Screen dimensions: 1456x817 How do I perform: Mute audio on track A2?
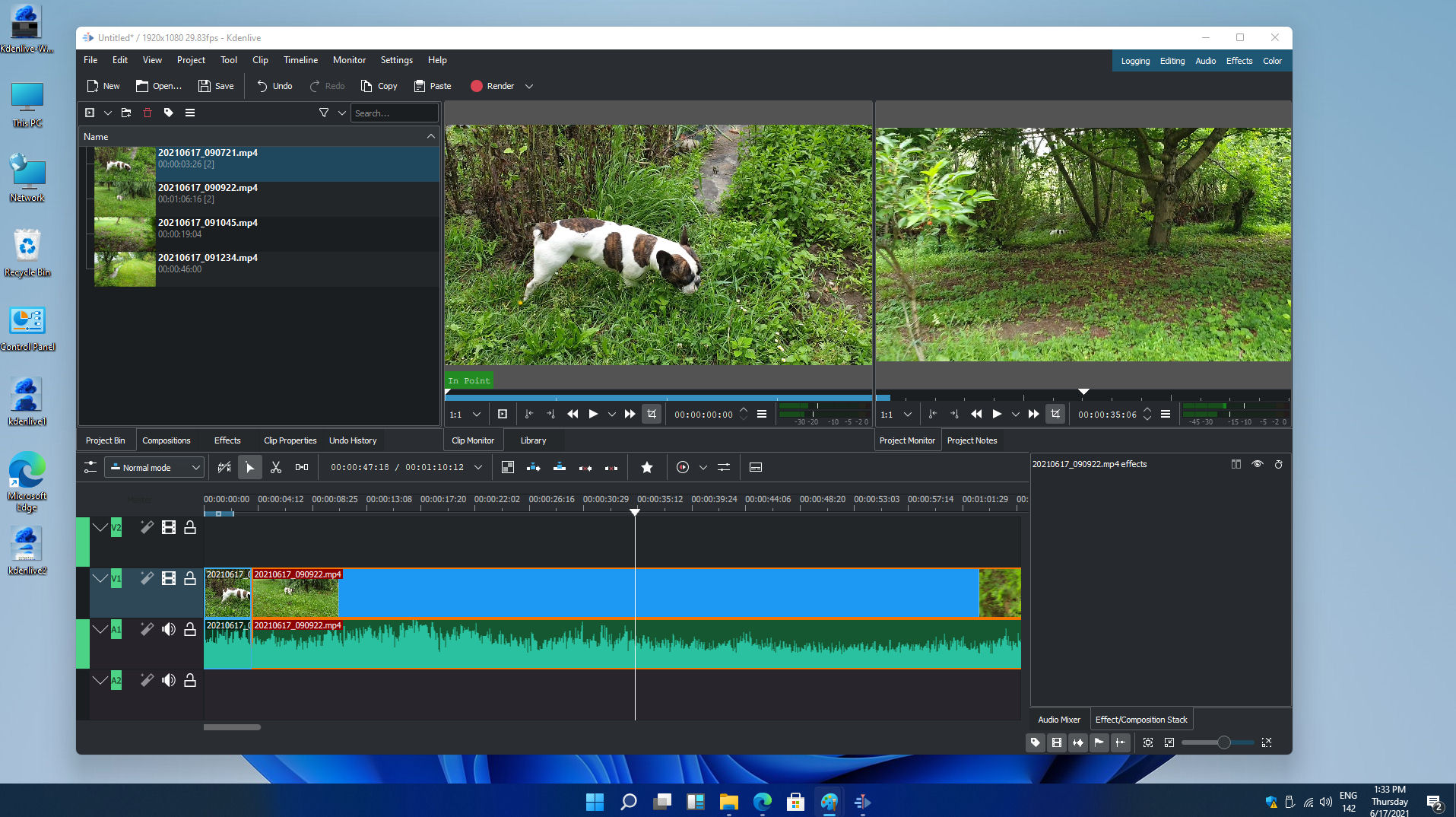[169, 680]
